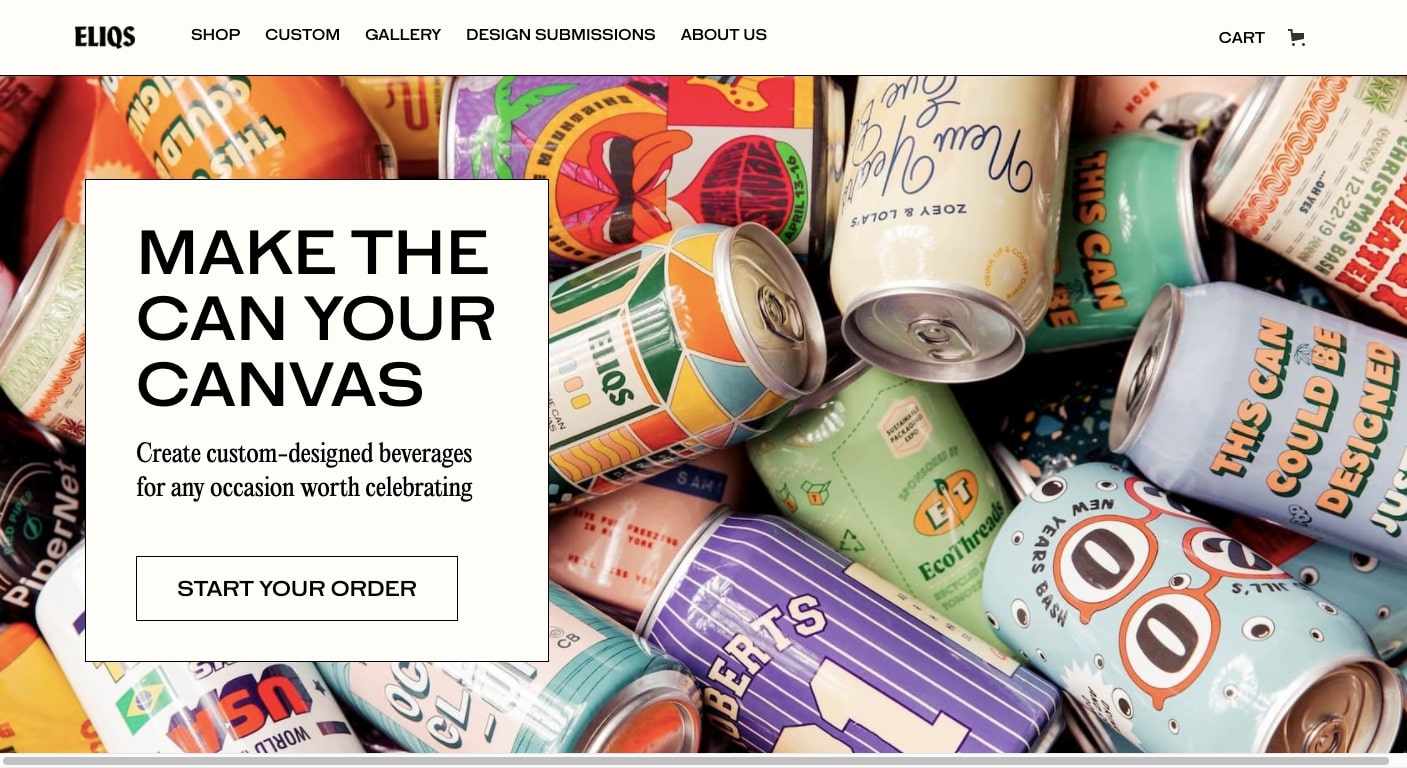Click the horizontal scrollbar at the bottom
Screen dimensions: 1407x768
pos(695,761)
